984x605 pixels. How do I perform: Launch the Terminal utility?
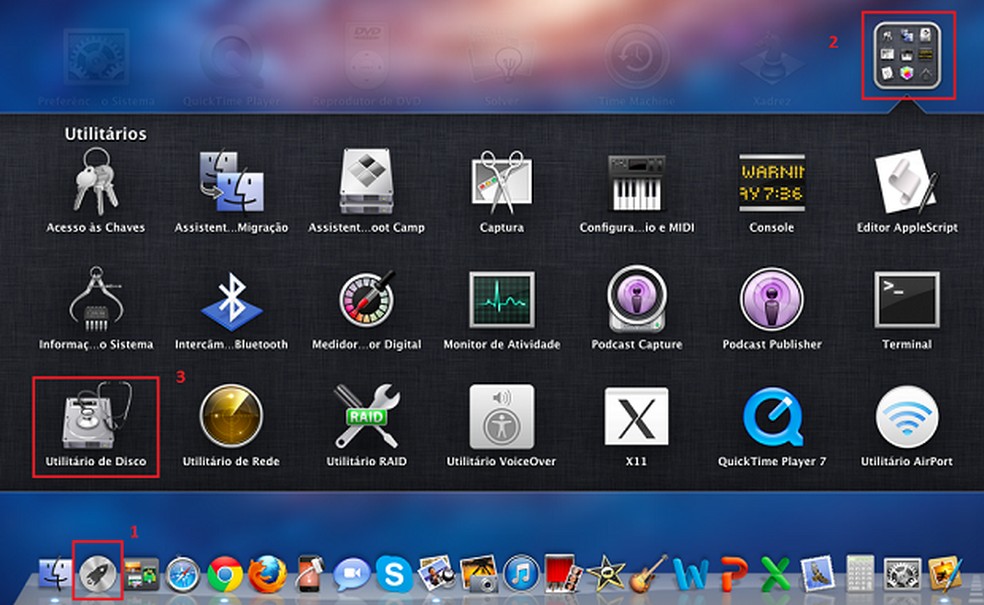(907, 305)
